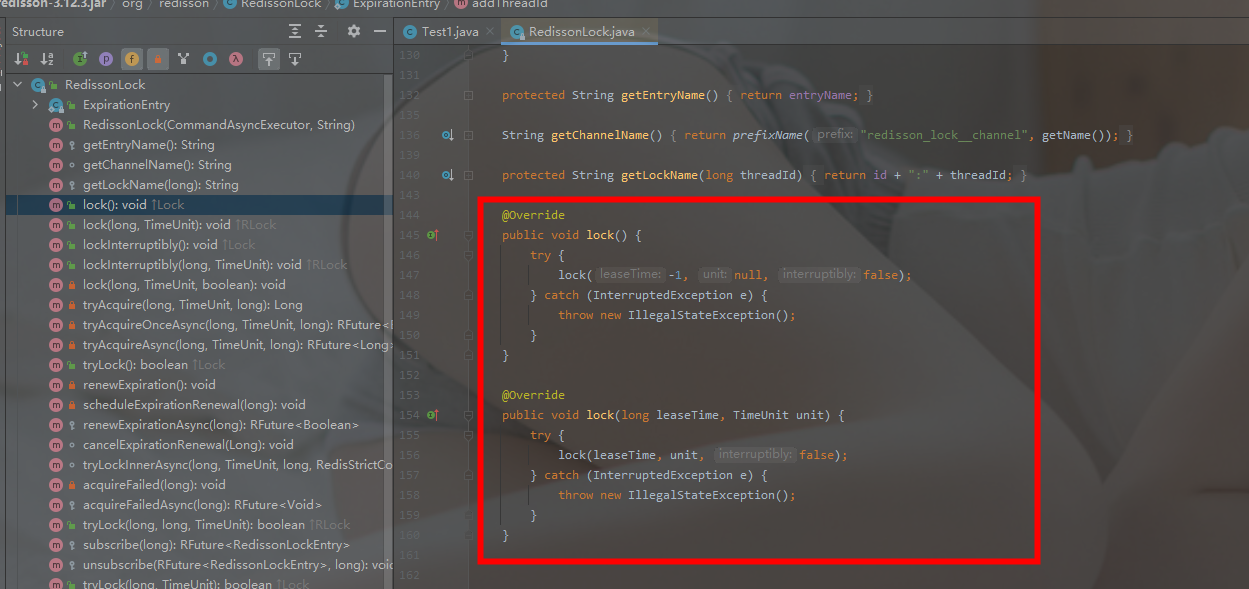
Task: Open Structure panel gear settings
Action: [x=353, y=31]
